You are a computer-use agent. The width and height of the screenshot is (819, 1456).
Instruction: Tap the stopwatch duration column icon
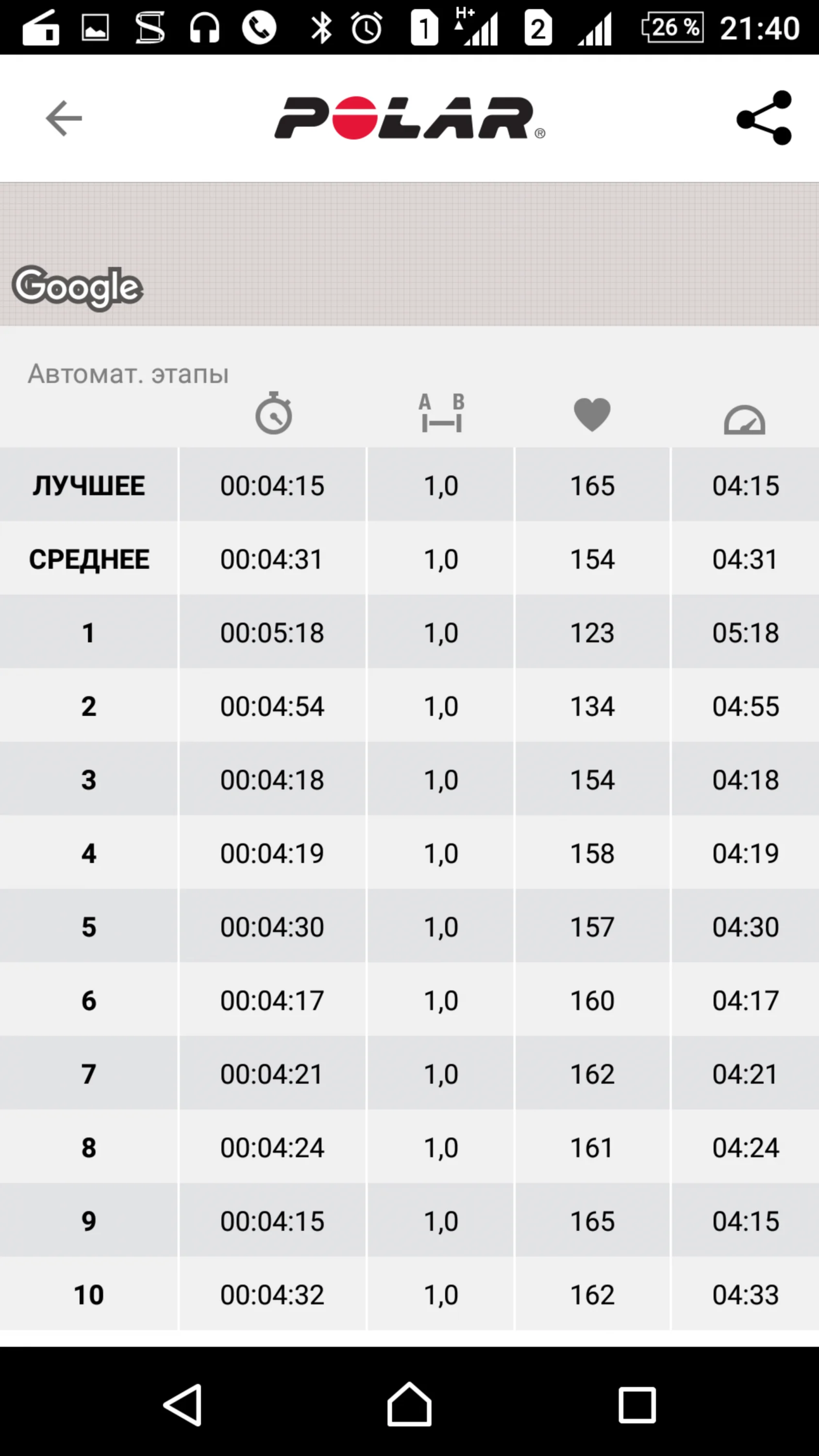click(x=273, y=414)
